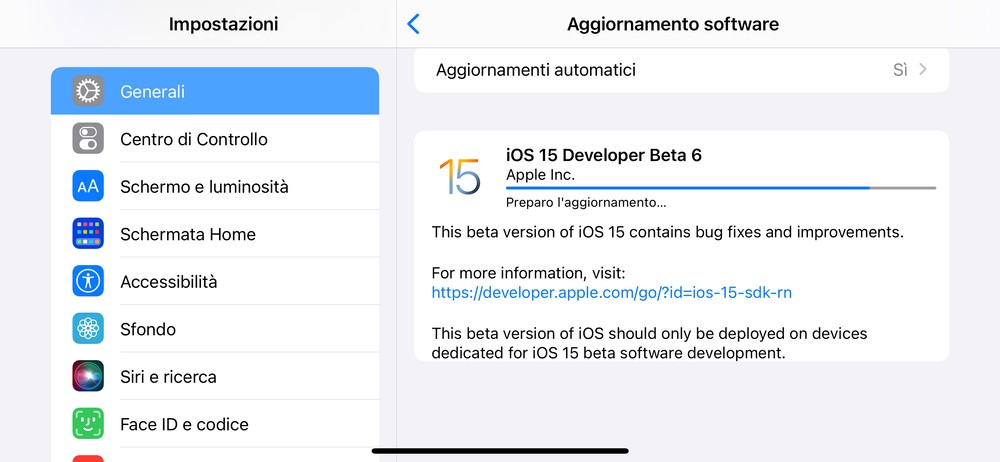
Task: Open Siri e ricerca settings
Action: 215,376
